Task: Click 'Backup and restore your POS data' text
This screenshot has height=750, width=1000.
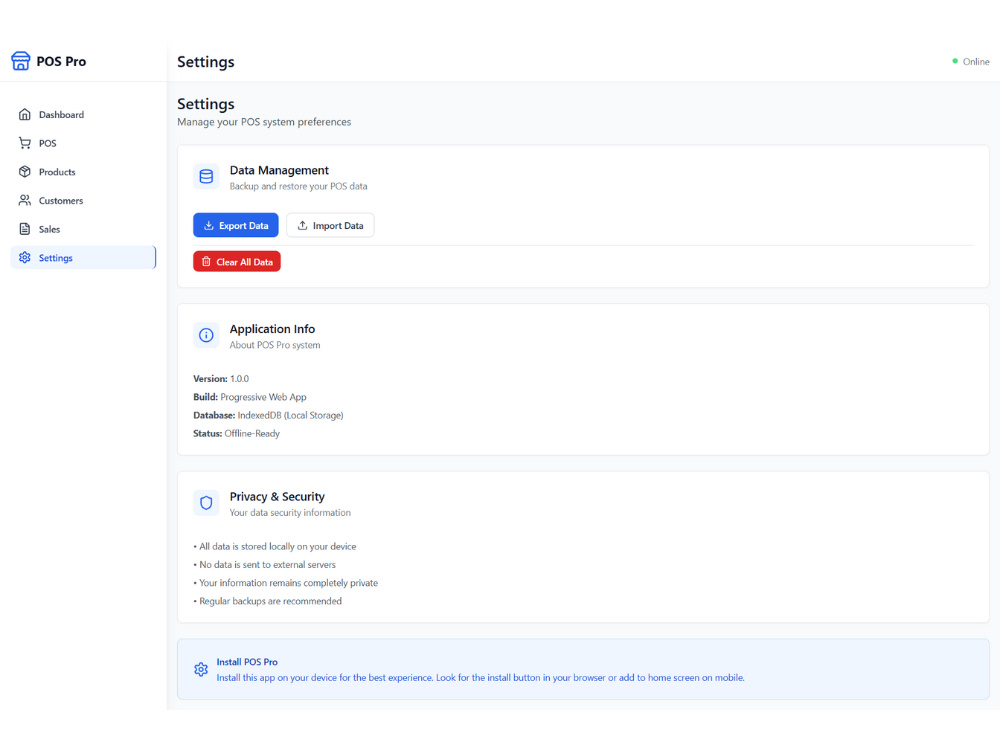Action: 298,186
